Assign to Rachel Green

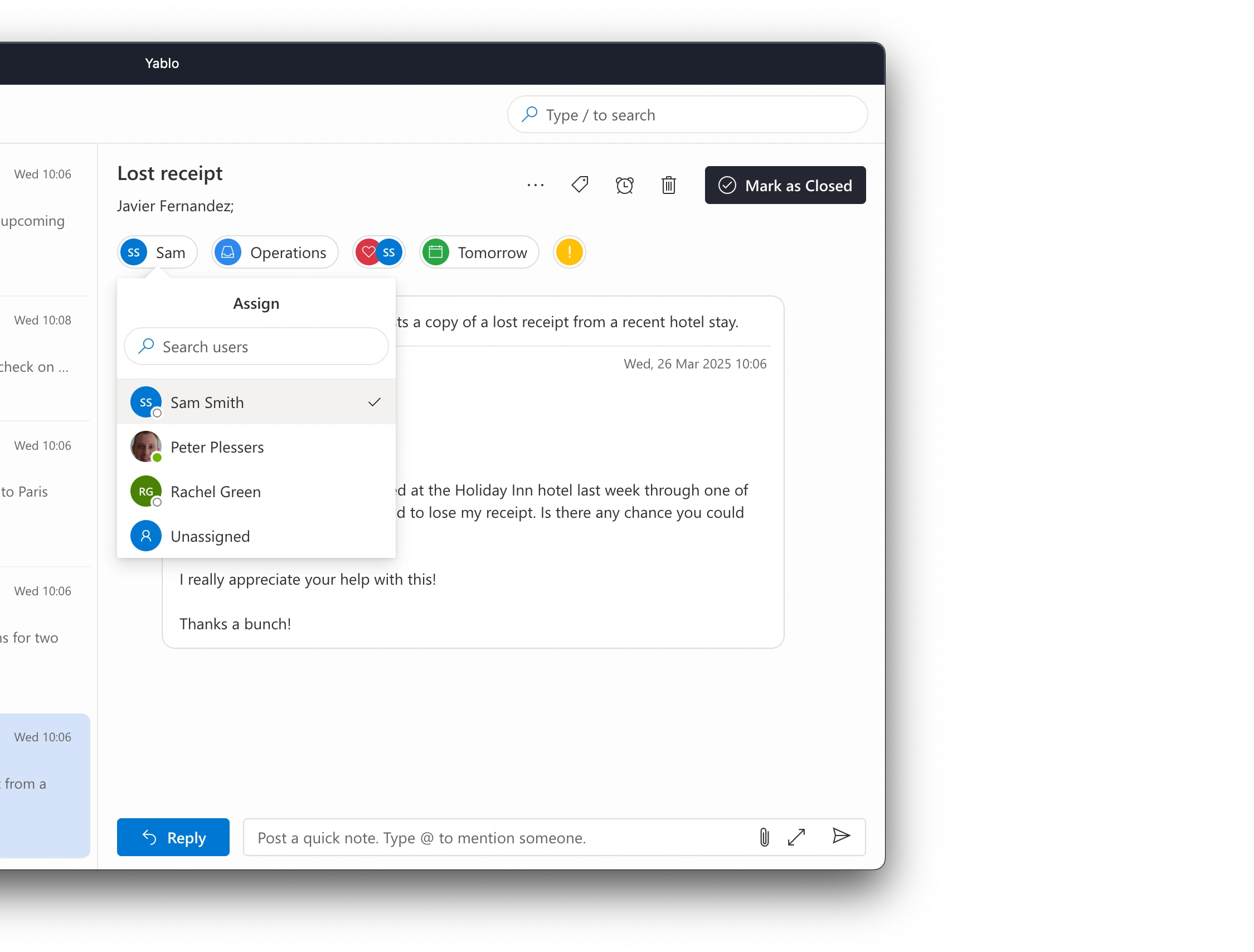(x=256, y=492)
